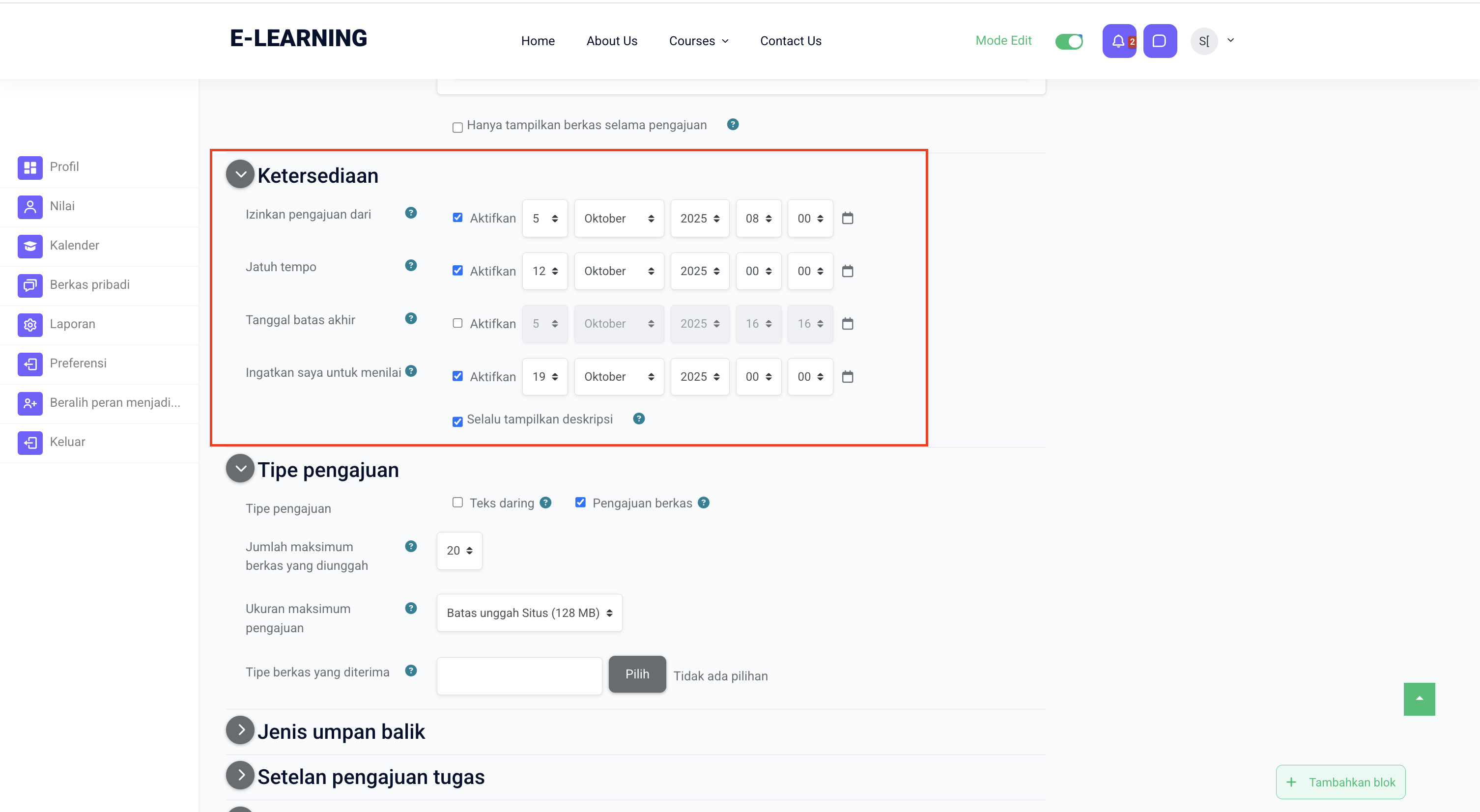Open the Courses dropdown menu
Image resolution: width=1480 pixels, height=812 pixels.
(x=699, y=41)
